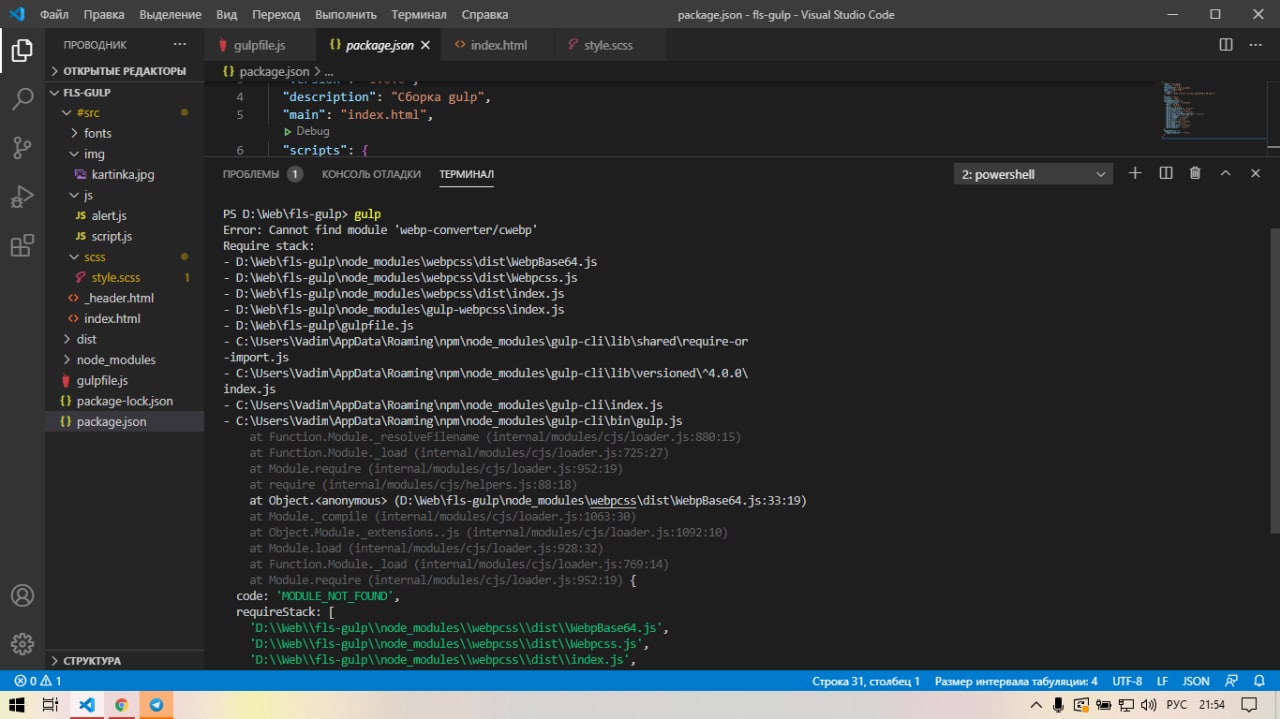Collapse the scss folder
The image size is (1280, 719).
pos(125,257)
